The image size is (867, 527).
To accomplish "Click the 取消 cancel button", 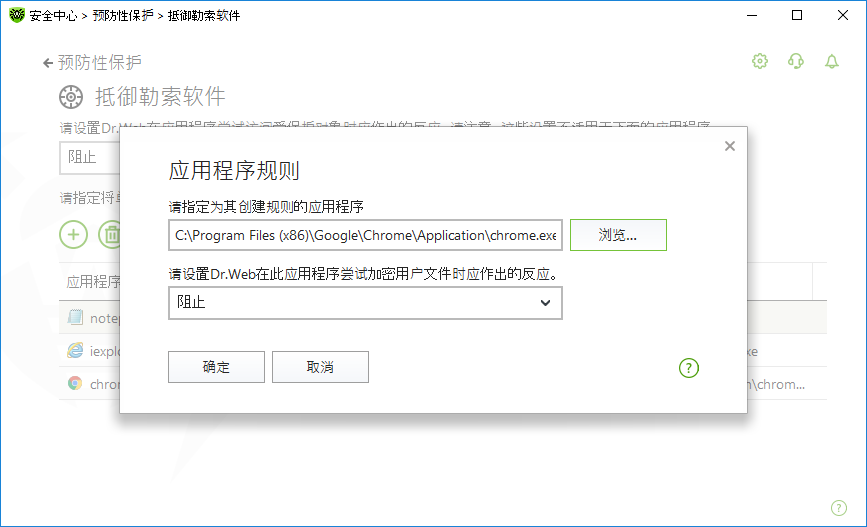I will 320,367.
